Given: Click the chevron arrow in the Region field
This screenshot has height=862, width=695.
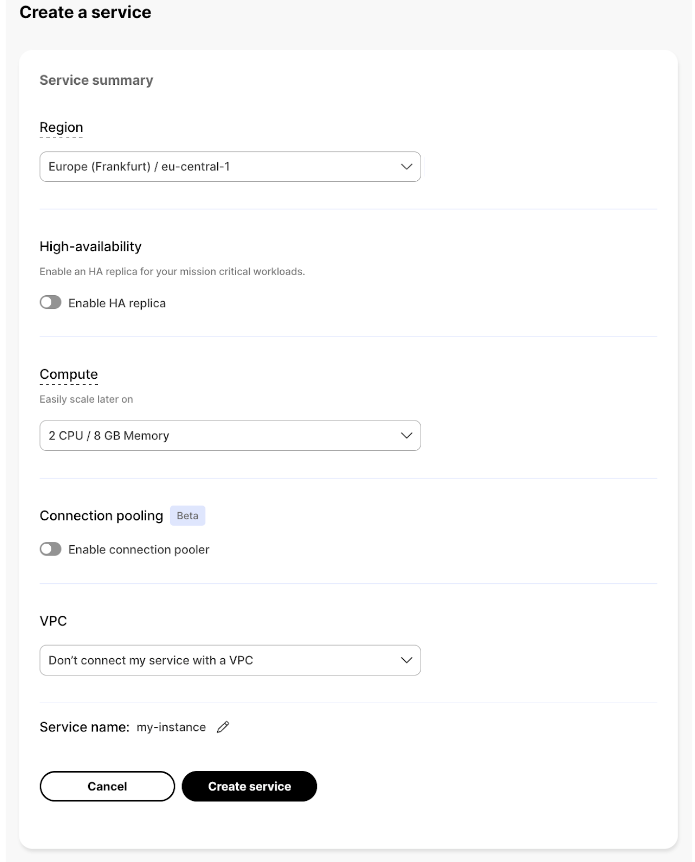Looking at the screenshot, I should 406,166.
